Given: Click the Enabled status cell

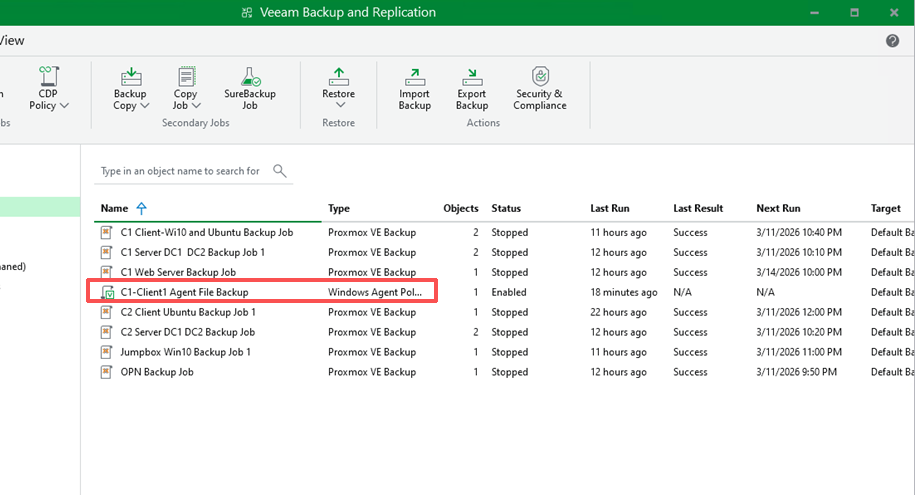Looking at the screenshot, I should point(509,292).
